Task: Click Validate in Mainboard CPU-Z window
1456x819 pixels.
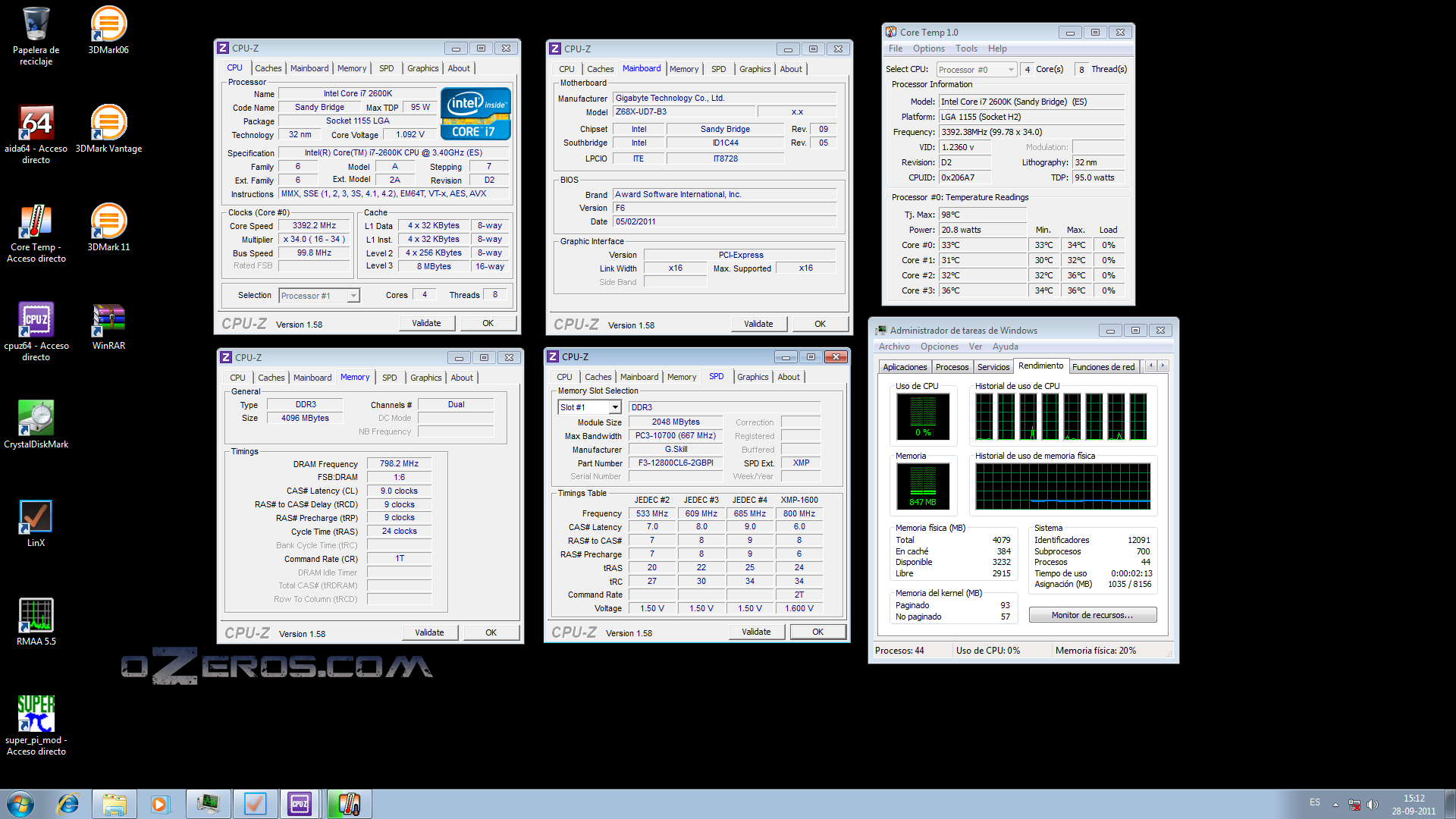Action: point(759,324)
